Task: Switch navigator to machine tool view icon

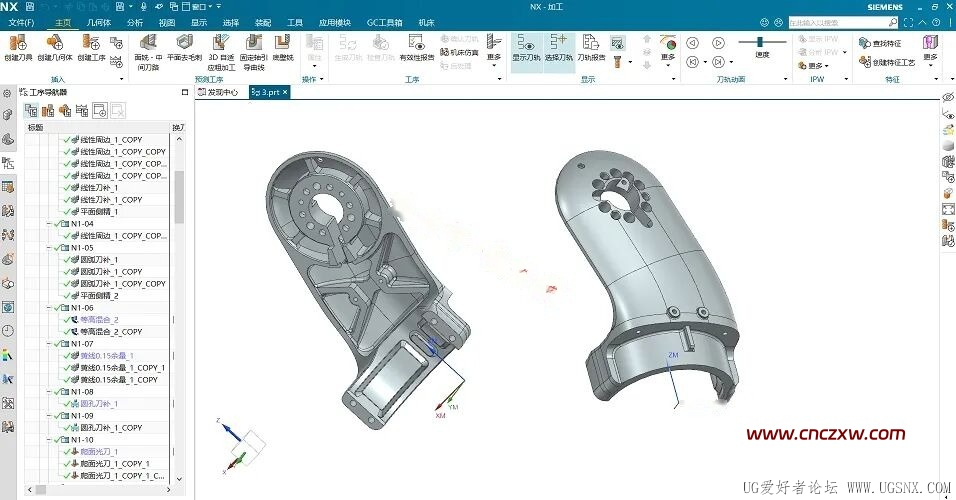Action: click(48, 110)
